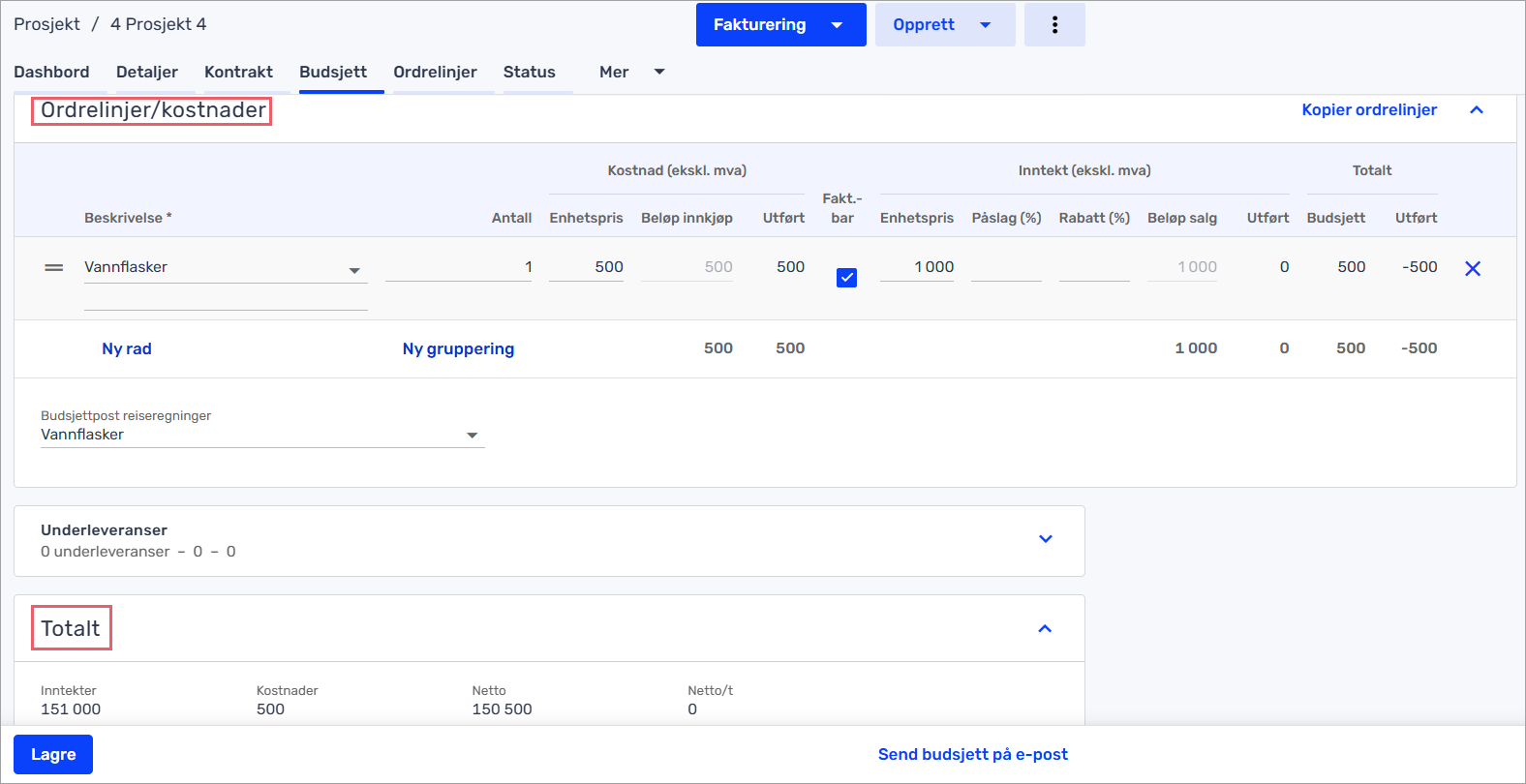Click the Beløp salg value 1 000 in the Vannflasker row
This screenshot has width=1526, height=784.
click(x=1197, y=267)
